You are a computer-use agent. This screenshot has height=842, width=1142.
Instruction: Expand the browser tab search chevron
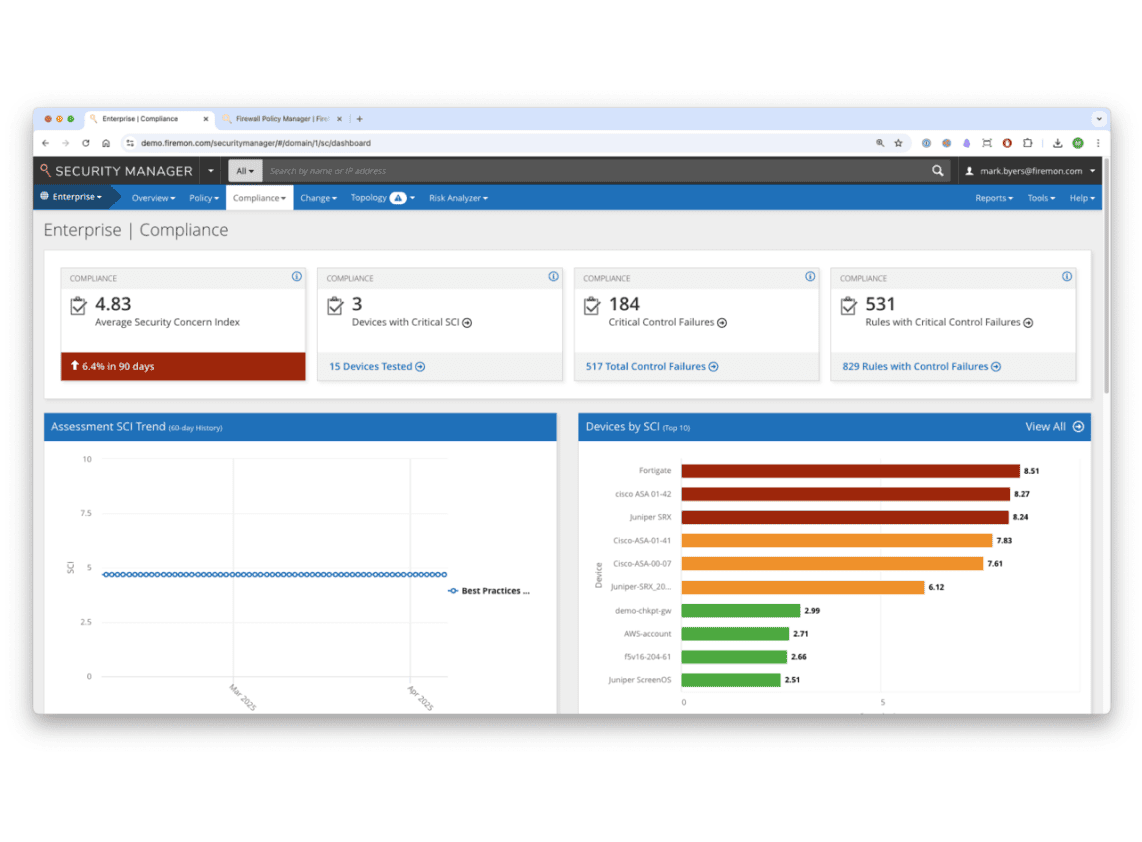[x=1098, y=119]
